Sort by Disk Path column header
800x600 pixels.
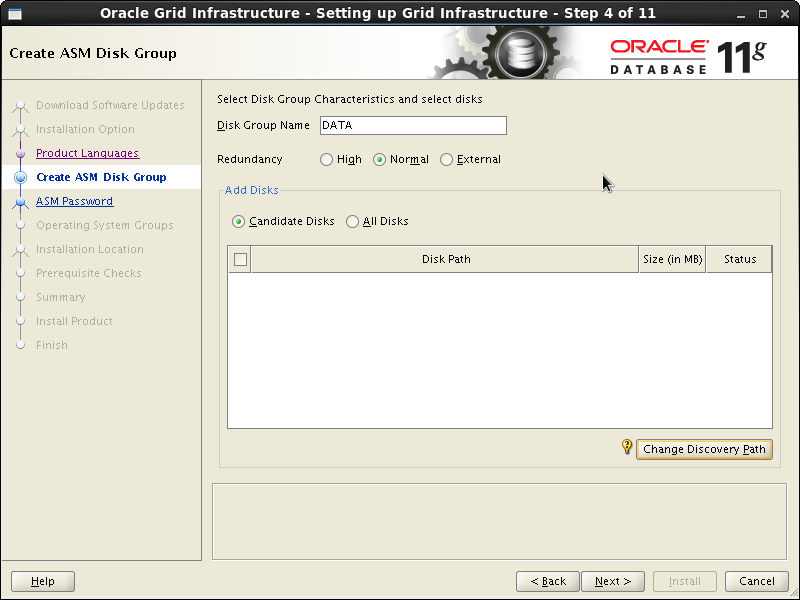445,259
